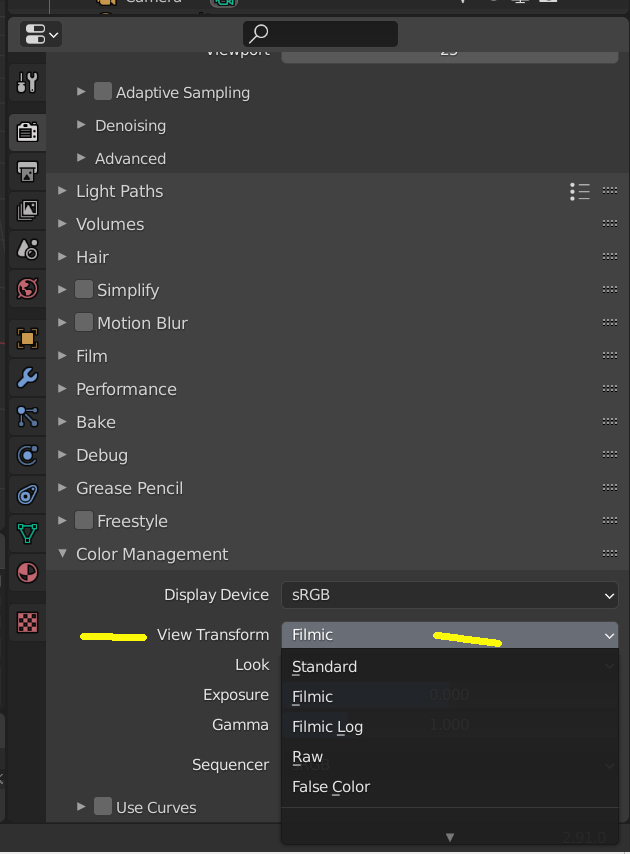Toggle the Motion Blur checkbox
630x854 pixels.
(84, 323)
